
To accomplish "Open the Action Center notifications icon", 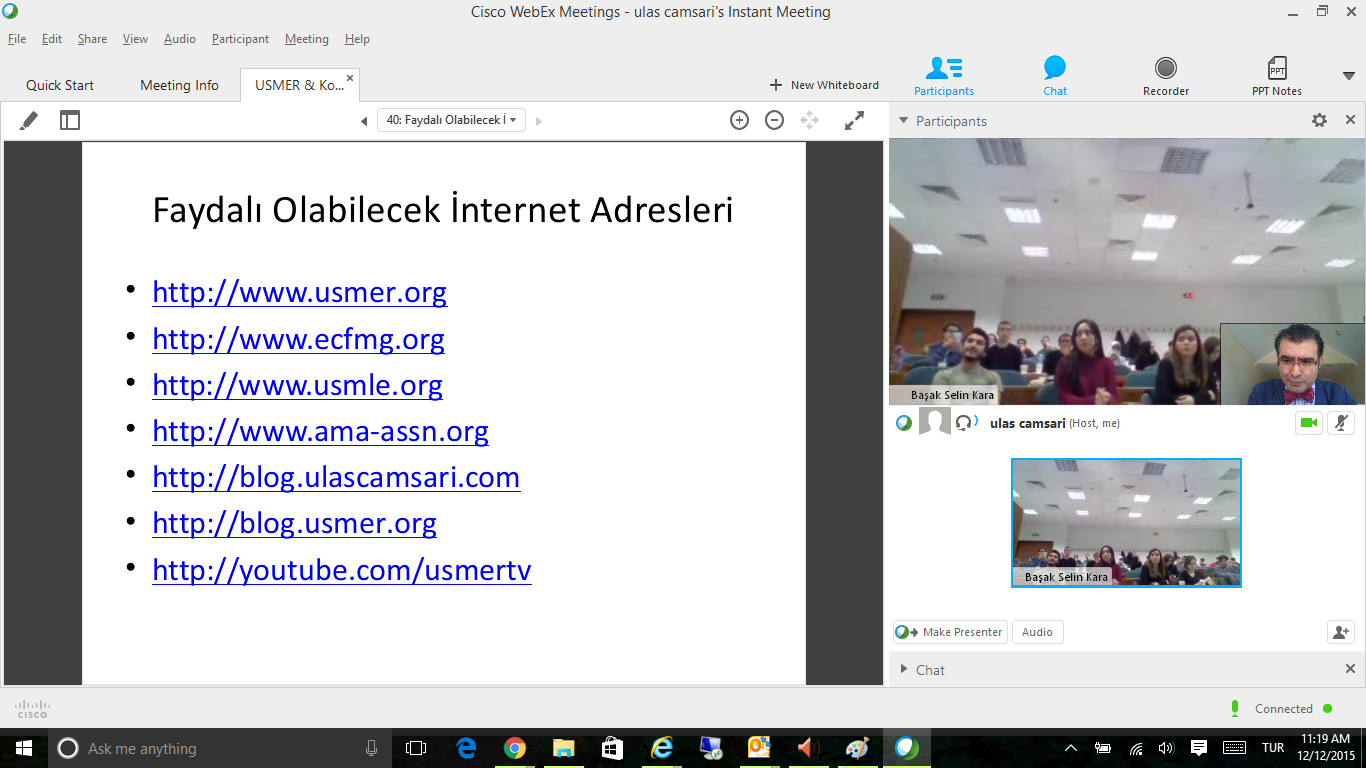I will point(1199,748).
